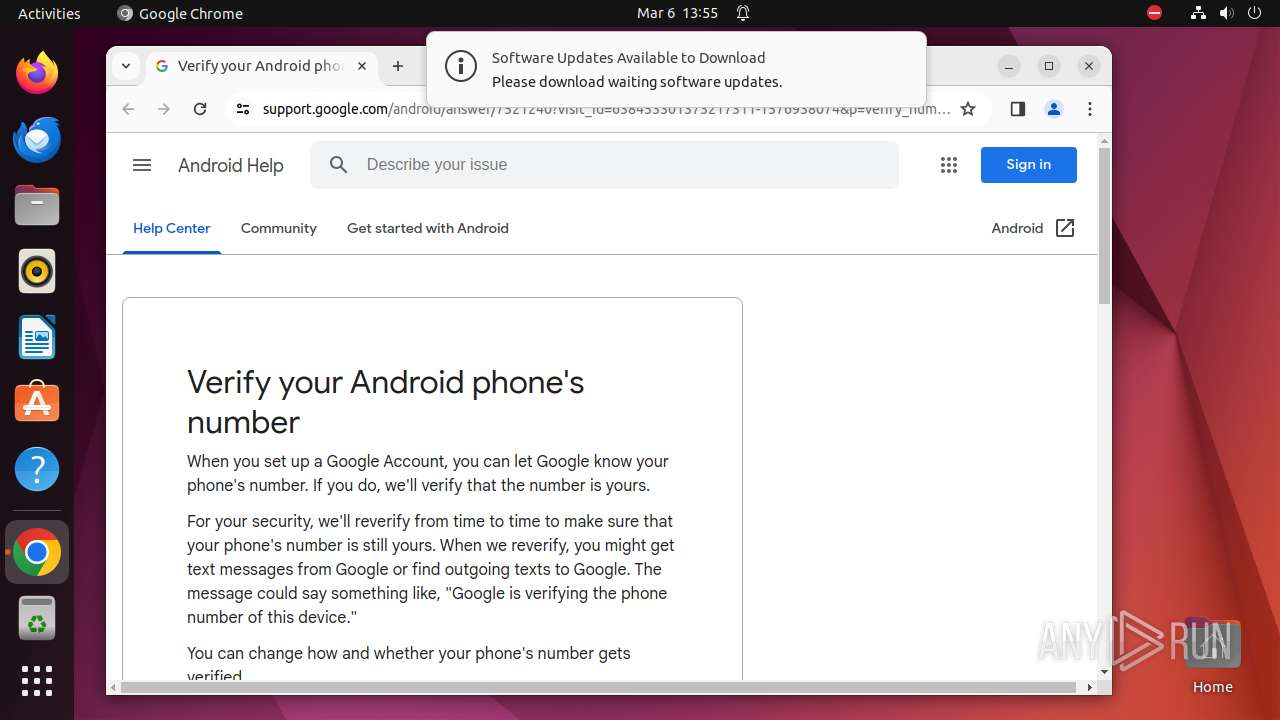Open the power indicator in top bar
This screenshot has width=1280, height=720.
[1254, 13]
